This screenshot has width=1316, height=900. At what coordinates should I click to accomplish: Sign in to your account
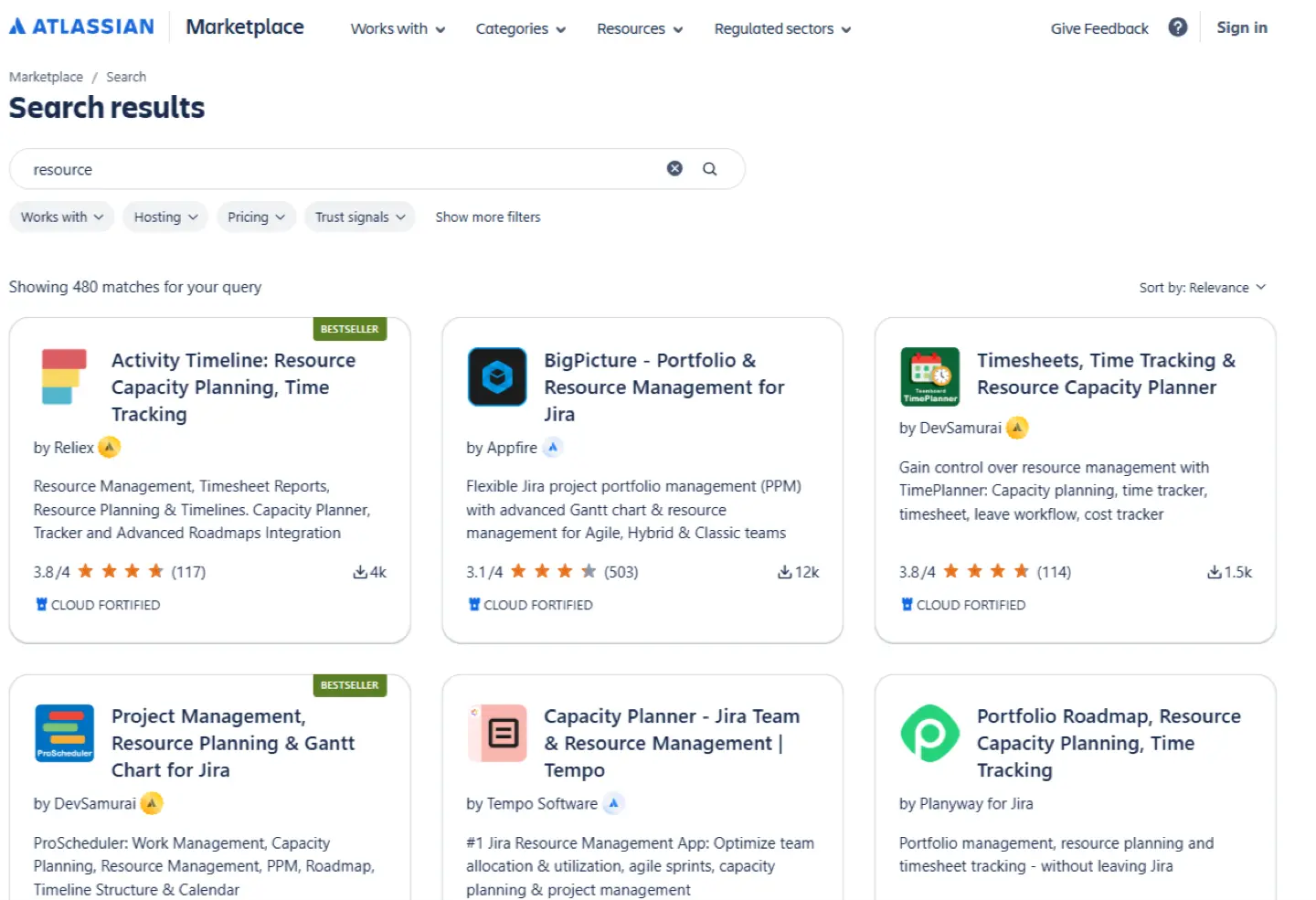[x=1242, y=27]
